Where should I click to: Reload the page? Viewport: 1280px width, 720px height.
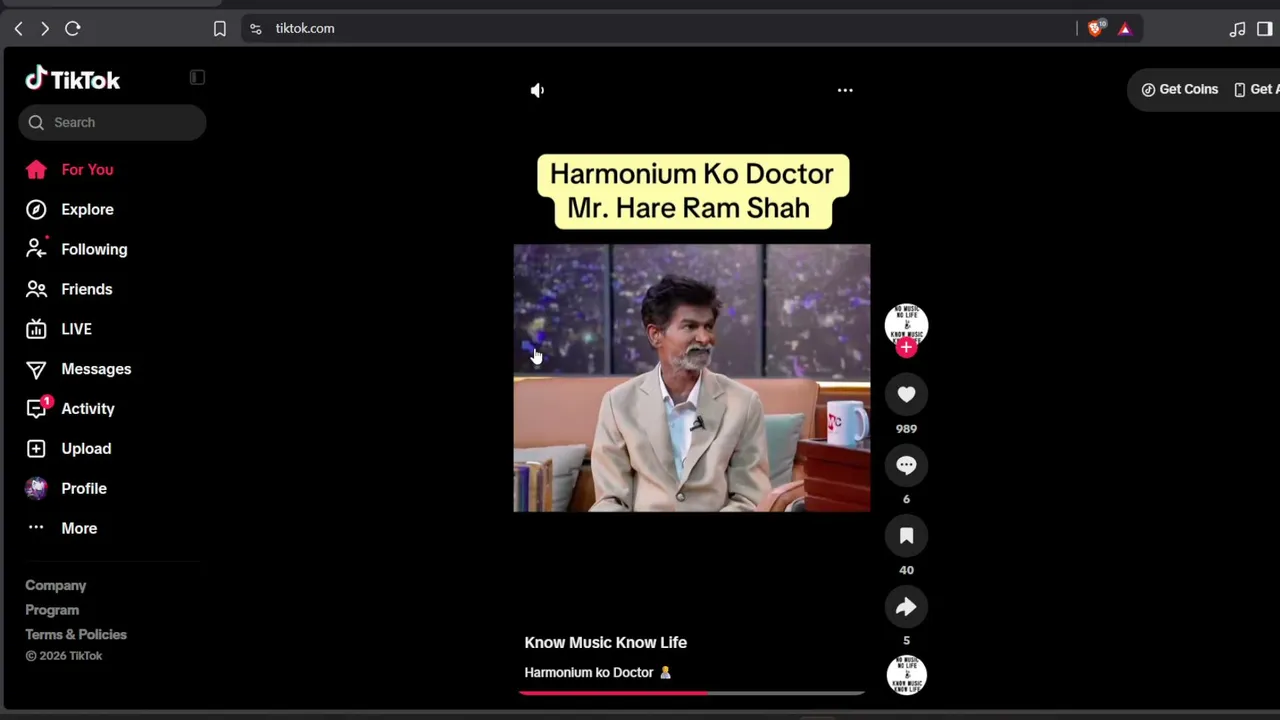(73, 29)
